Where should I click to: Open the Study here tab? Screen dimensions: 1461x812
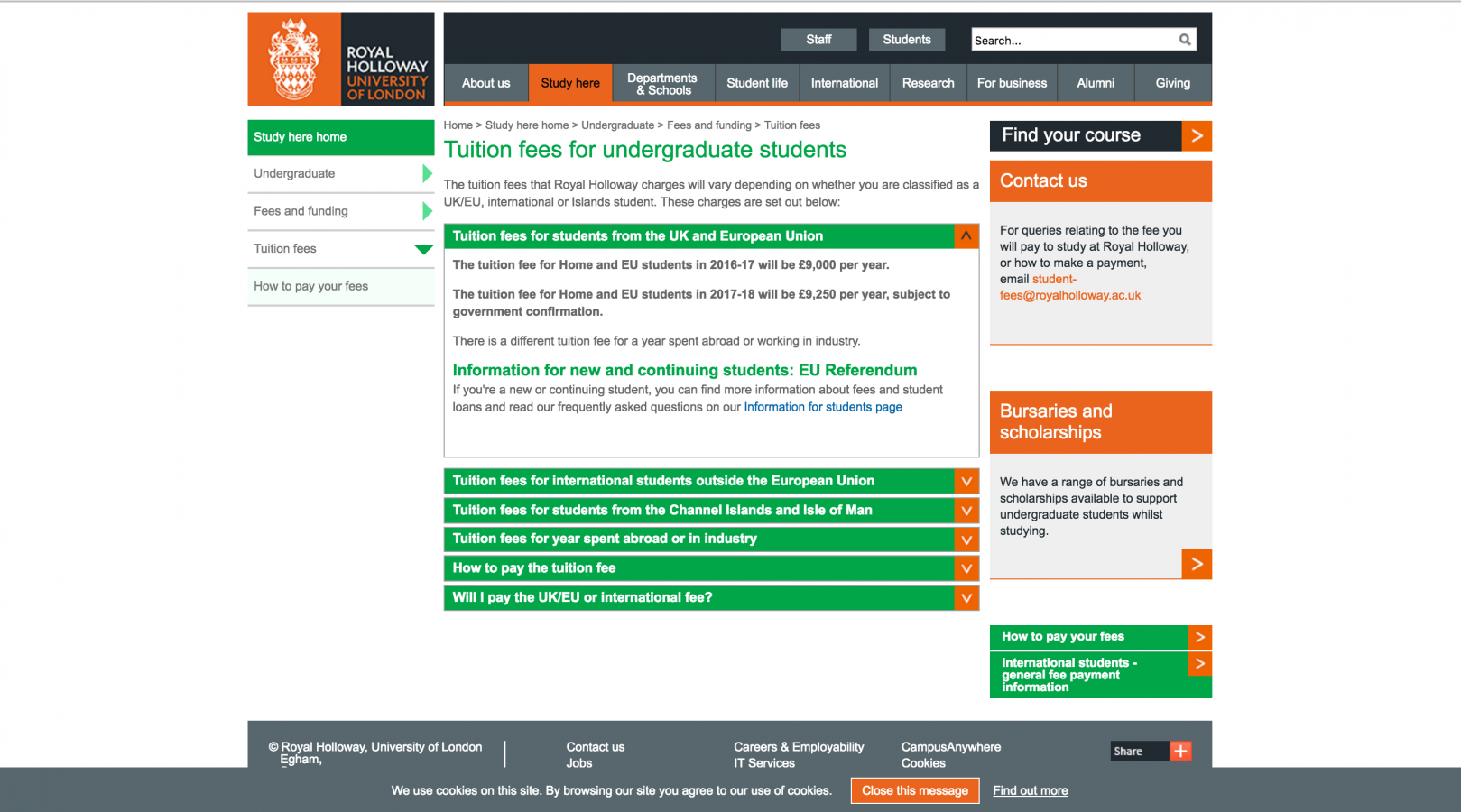pos(570,83)
